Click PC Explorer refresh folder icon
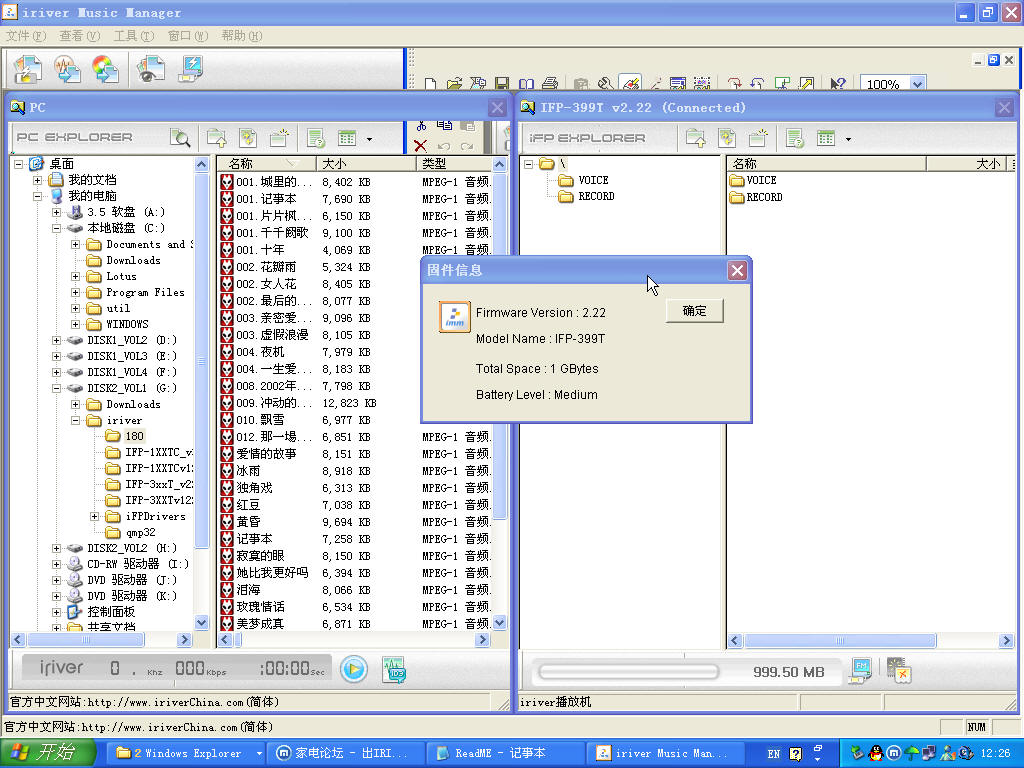Screen dimensions: 1024x768 click(248, 138)
